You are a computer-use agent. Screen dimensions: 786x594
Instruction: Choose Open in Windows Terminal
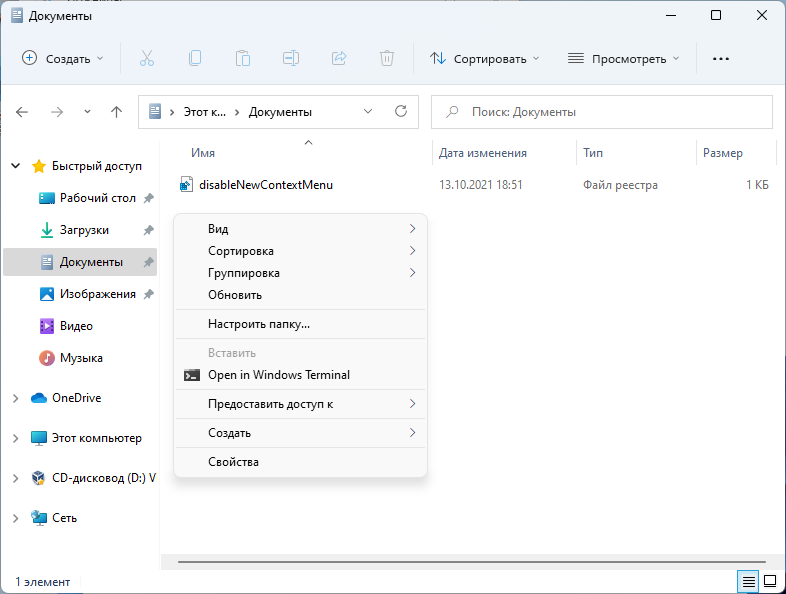[x=300, y=375]
